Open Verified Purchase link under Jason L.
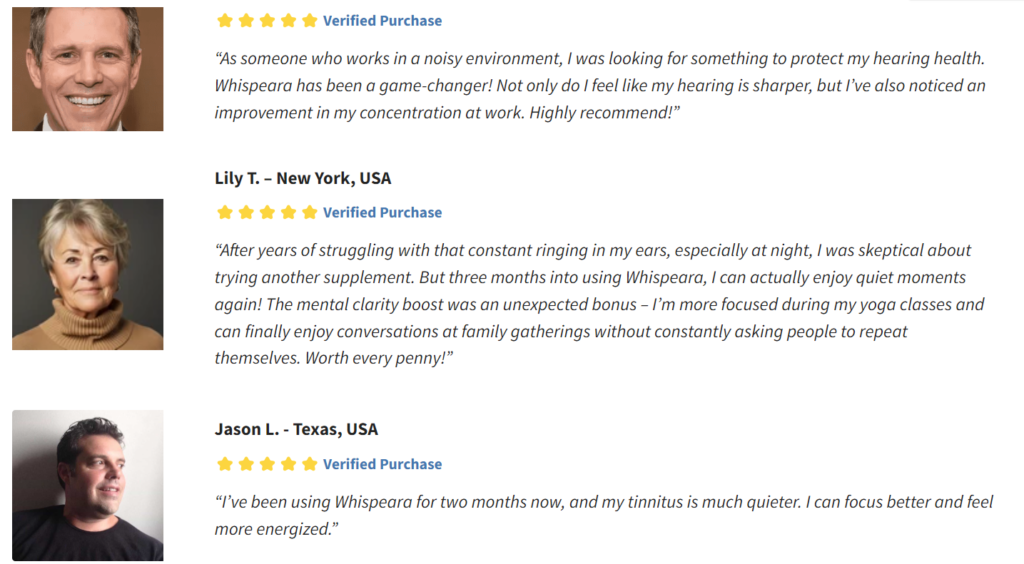The height and width of the screenshot is (564, 1024). (382, 464)
